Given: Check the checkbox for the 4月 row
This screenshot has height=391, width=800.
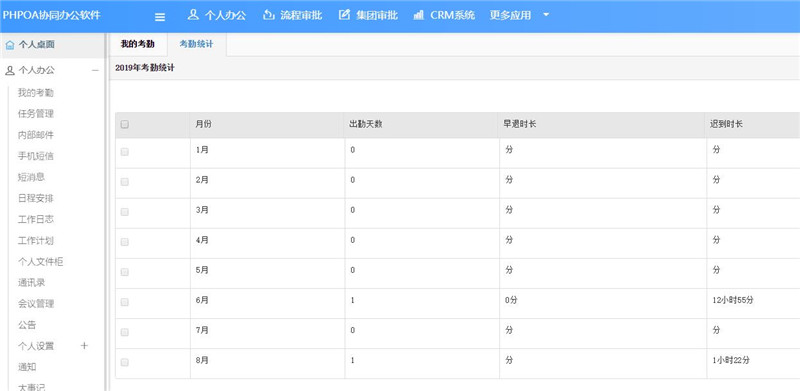Looking at the screenshot, I should pos(124,242).
